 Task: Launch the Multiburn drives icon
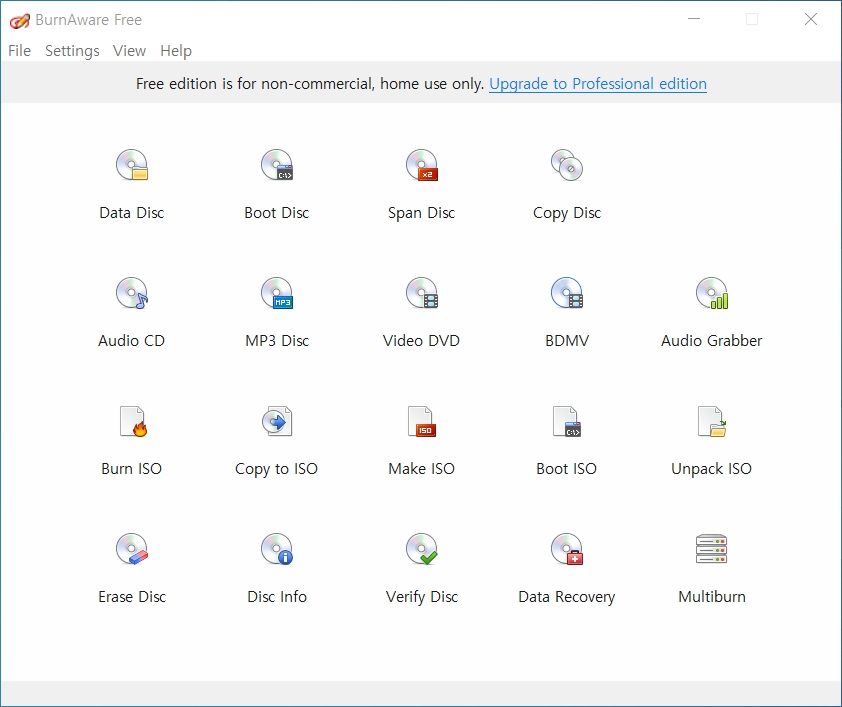[x=712, y=549]
